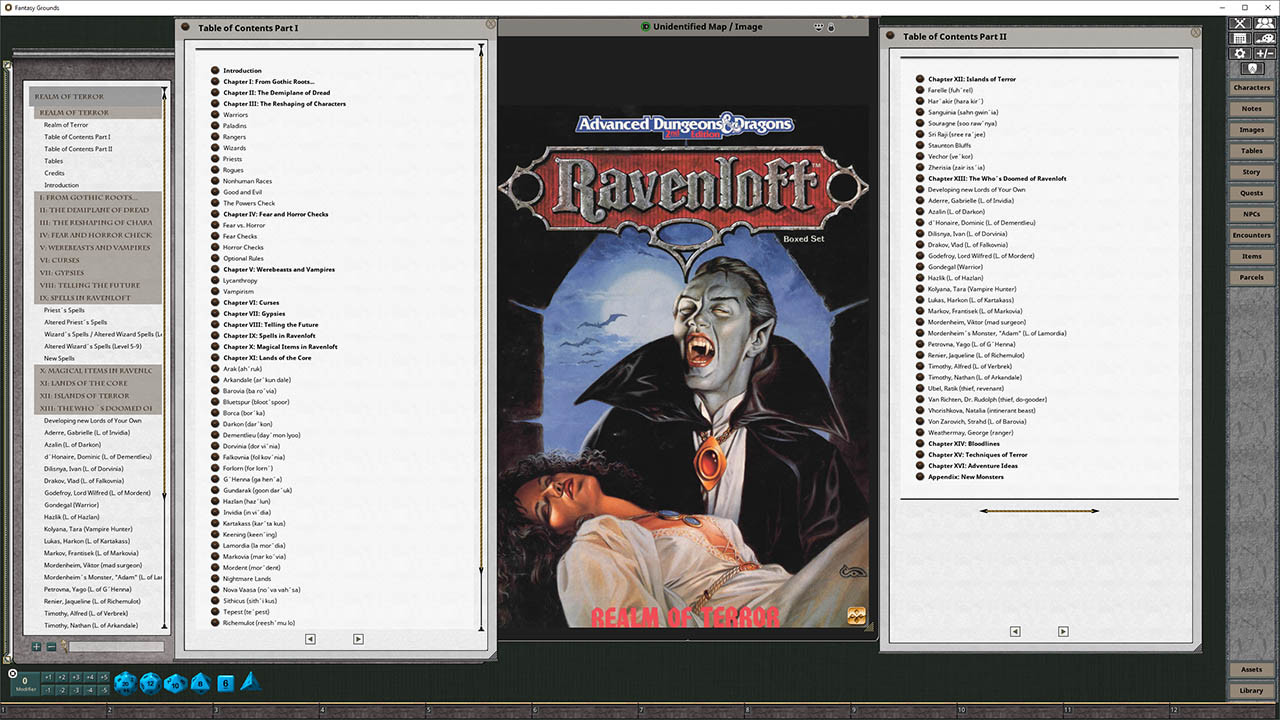The image size is (1280, 720).
Task: Expand tree with the plus button
Action: click(x=37, y=647)
